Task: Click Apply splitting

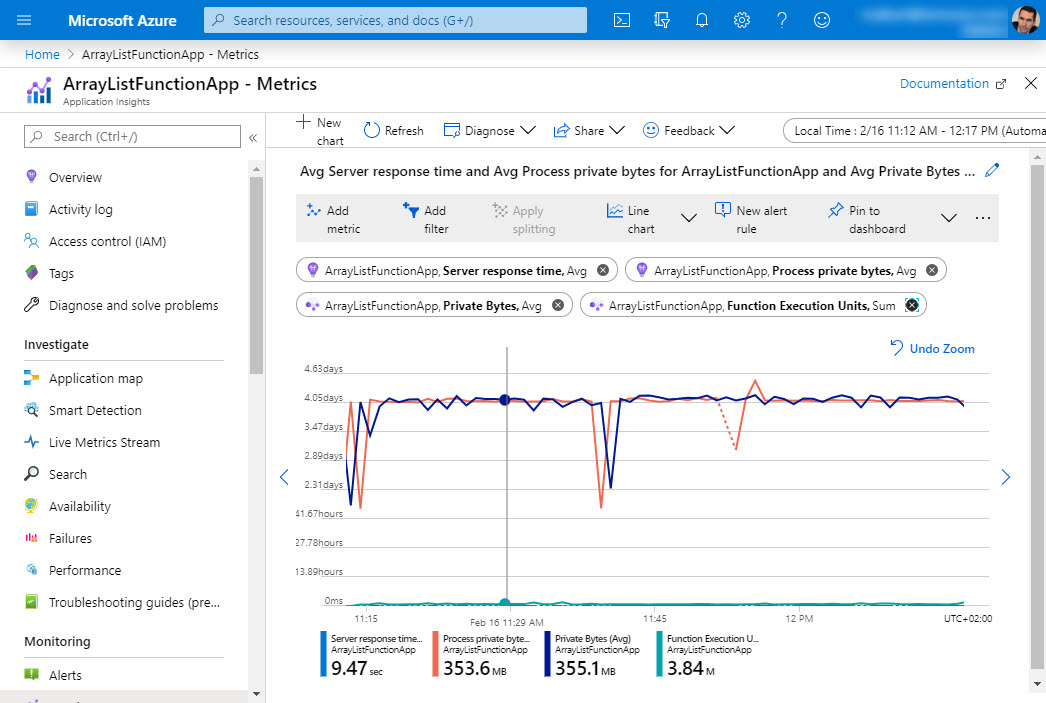Action: click(x=524, y=219)
